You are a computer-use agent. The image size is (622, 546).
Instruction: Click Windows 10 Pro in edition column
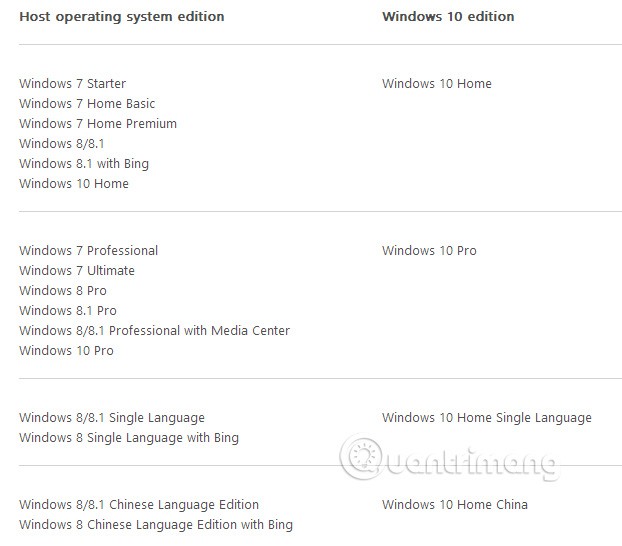[429, 251]
